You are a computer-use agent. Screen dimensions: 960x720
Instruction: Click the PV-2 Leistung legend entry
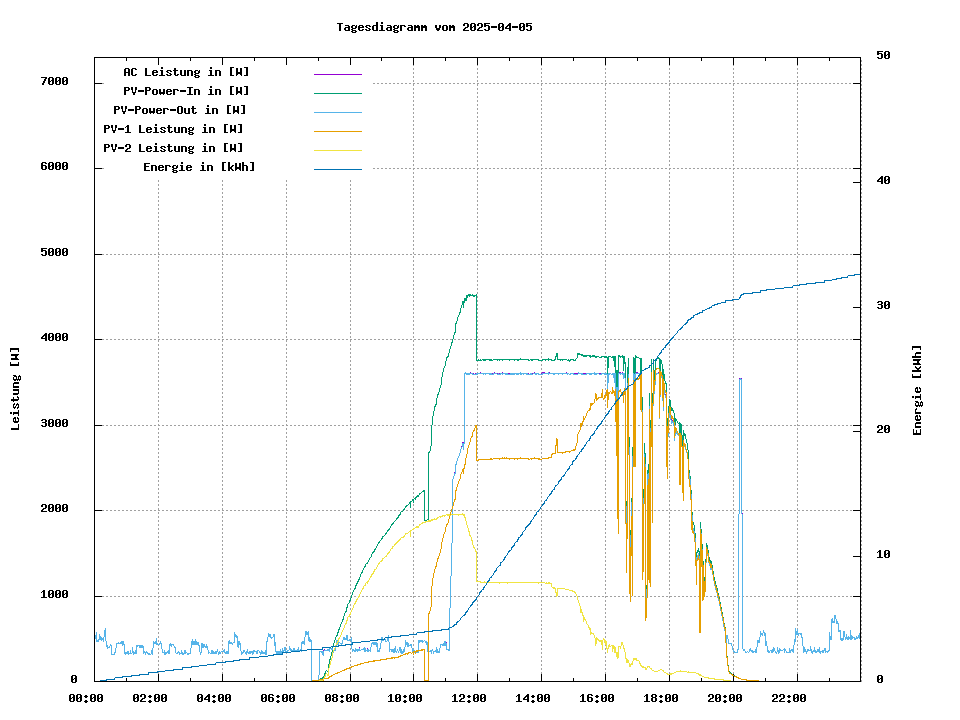point(173,148)
